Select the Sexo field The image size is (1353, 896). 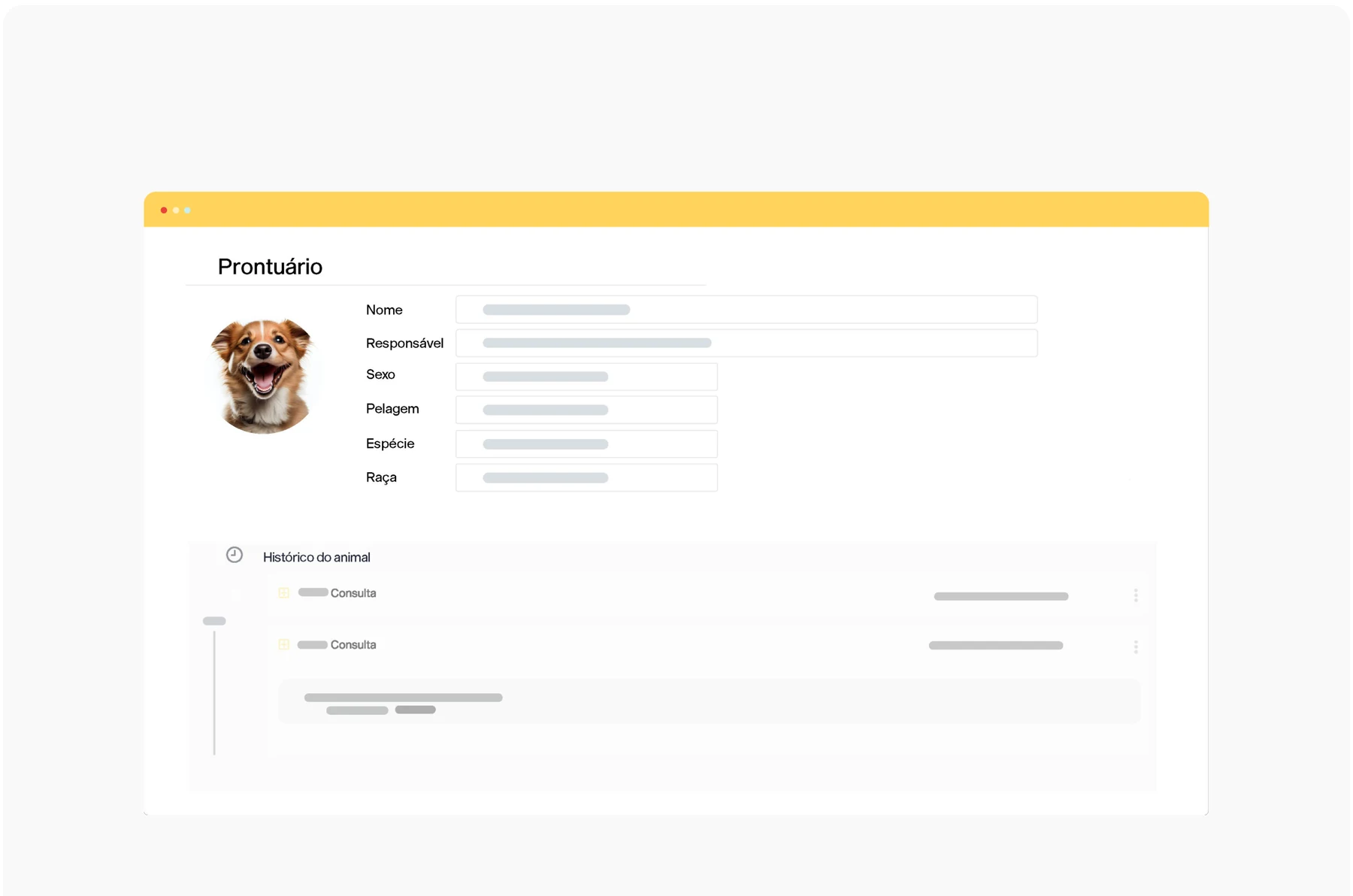point(586,377)
